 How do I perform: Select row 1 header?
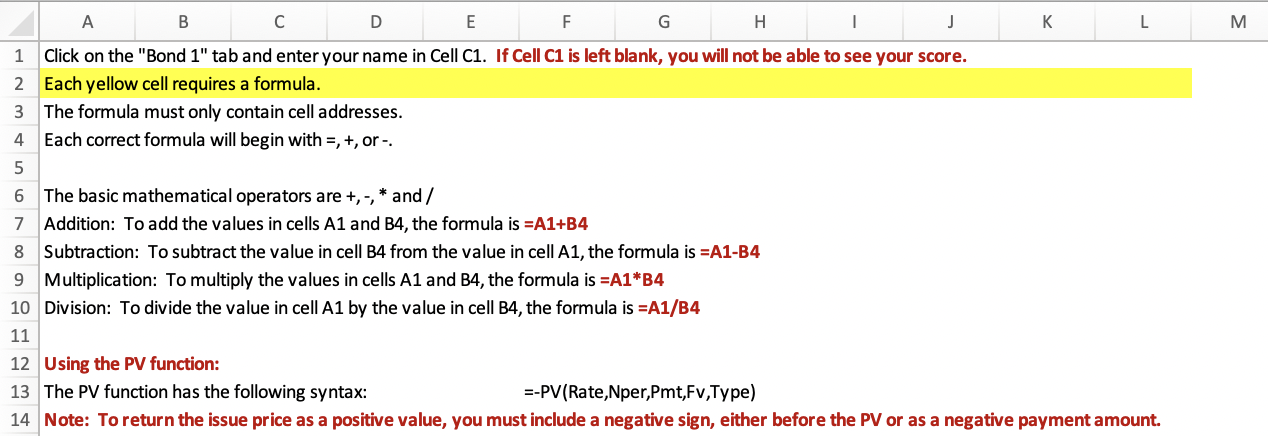pyautogui.click(x=19, y=56)
